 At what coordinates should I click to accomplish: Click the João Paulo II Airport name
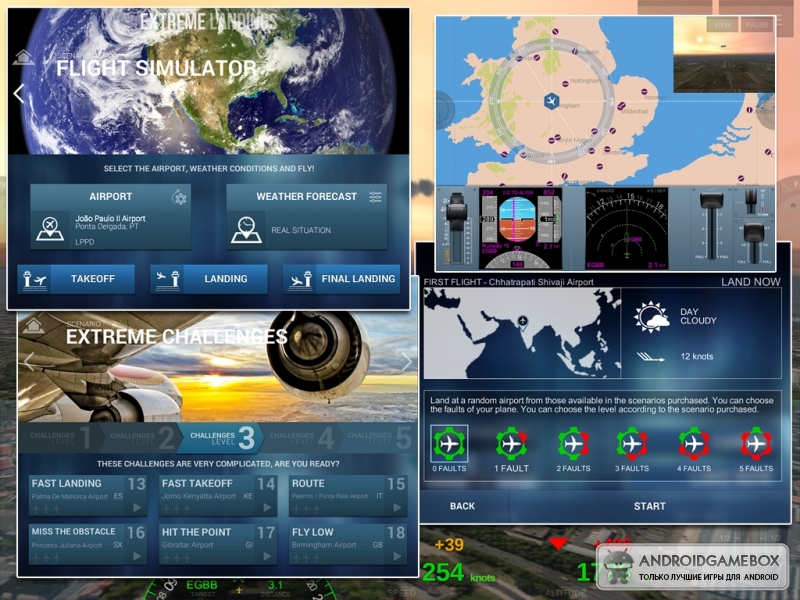coord(110,218)
